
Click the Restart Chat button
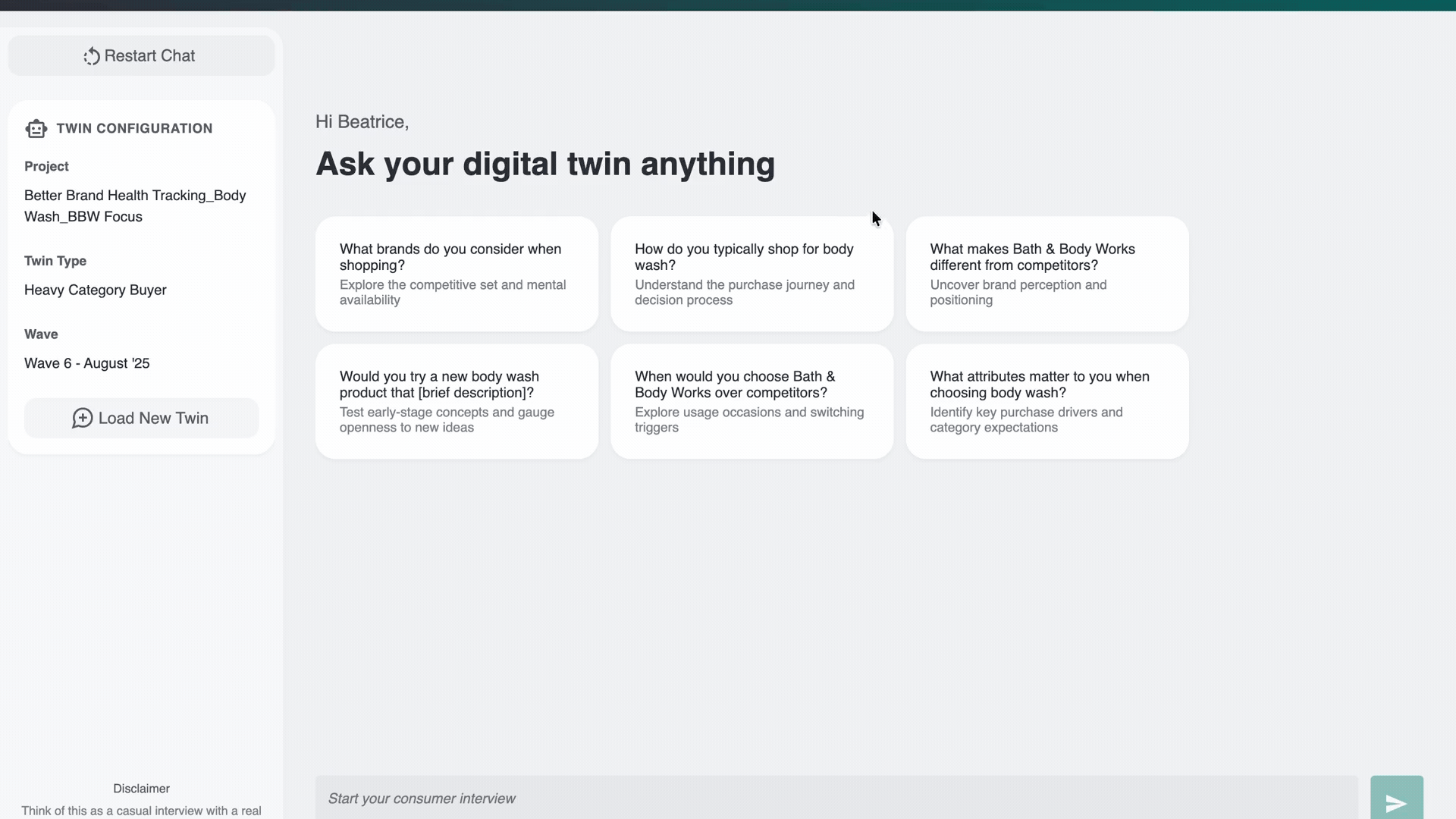[140, 55]
